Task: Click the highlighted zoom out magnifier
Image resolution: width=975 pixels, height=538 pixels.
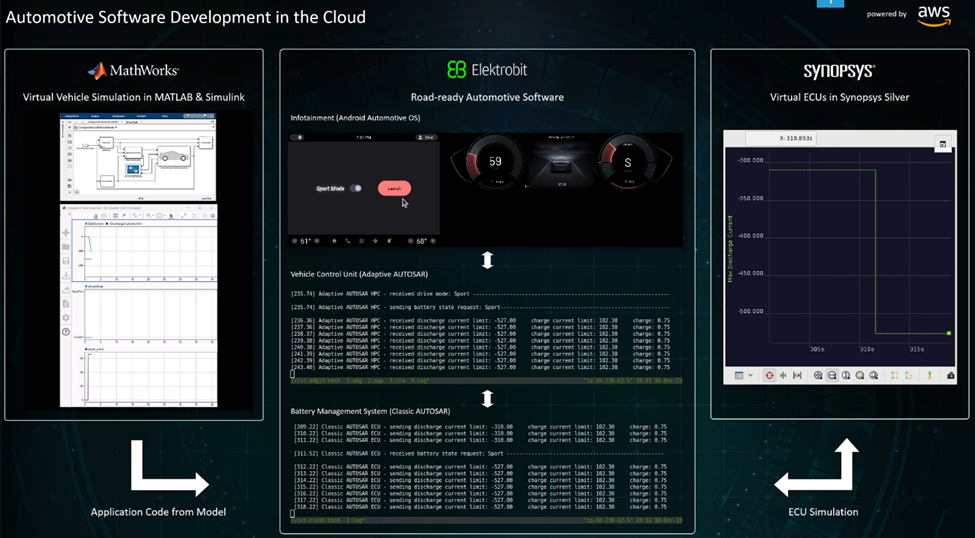Action: coord(832,376)
